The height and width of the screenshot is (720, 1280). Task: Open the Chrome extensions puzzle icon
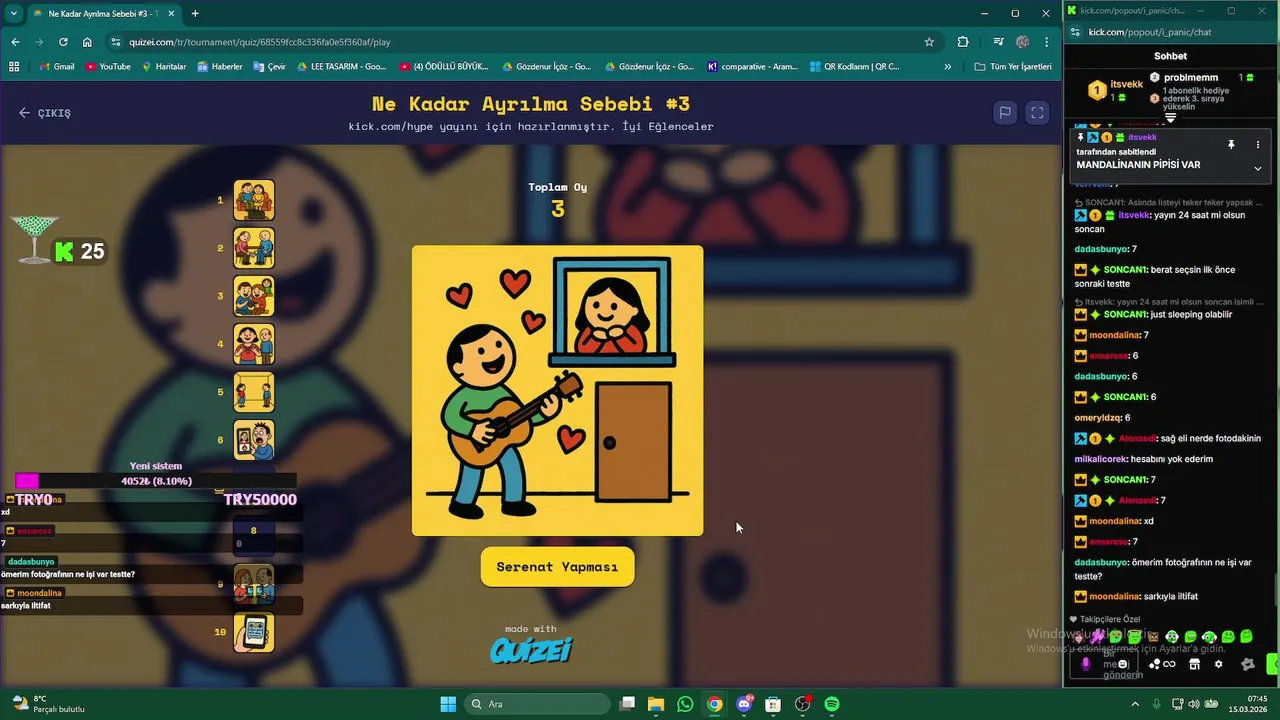(x=963, y=42)
